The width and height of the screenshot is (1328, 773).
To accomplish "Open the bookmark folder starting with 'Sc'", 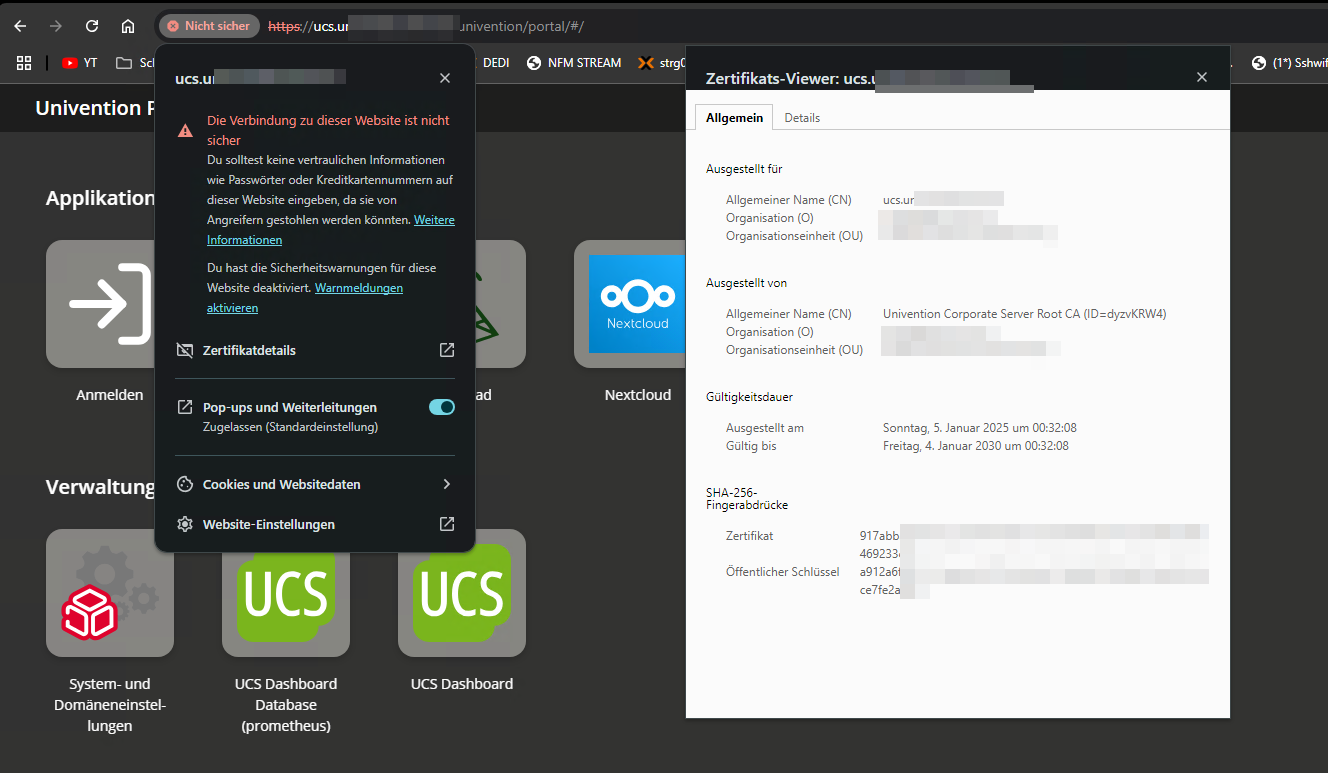I will (x=135, y=62).
